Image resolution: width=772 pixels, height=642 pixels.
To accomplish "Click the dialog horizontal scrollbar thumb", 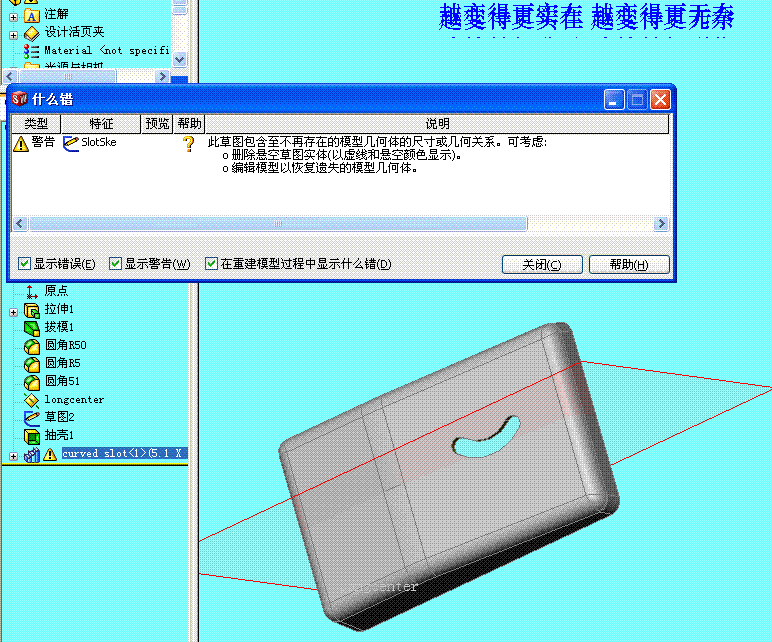I will 278,224.
